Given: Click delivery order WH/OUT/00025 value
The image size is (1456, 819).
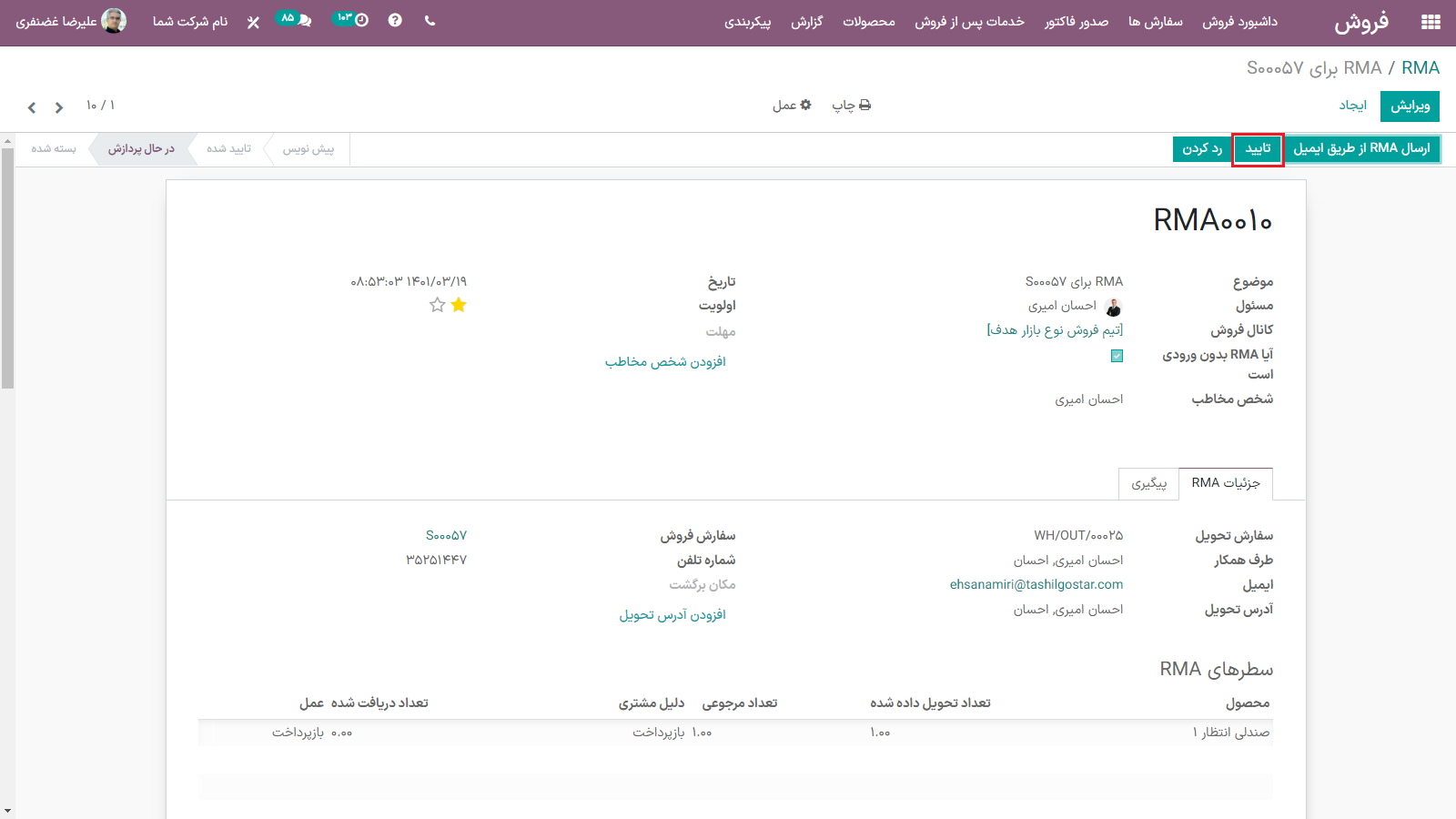Looking at the screenshot, I should [1078, 536].
